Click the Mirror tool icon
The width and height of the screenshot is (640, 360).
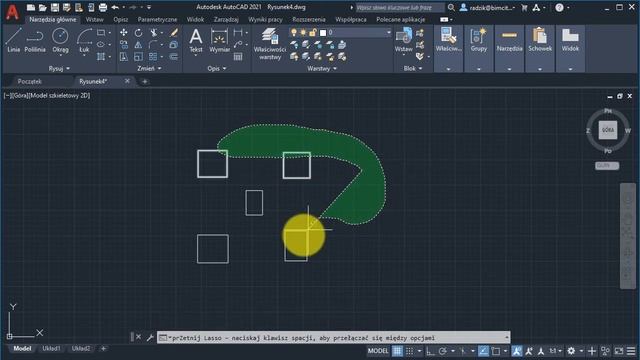click(x=139, y=44)
